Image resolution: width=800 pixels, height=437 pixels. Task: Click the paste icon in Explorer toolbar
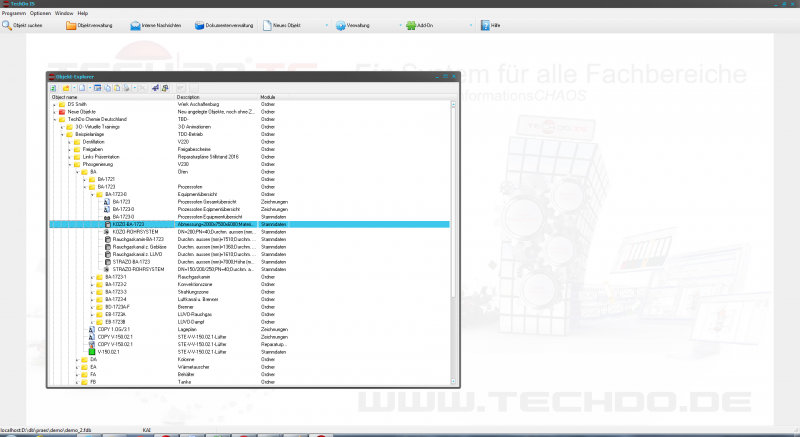[117, 88]
